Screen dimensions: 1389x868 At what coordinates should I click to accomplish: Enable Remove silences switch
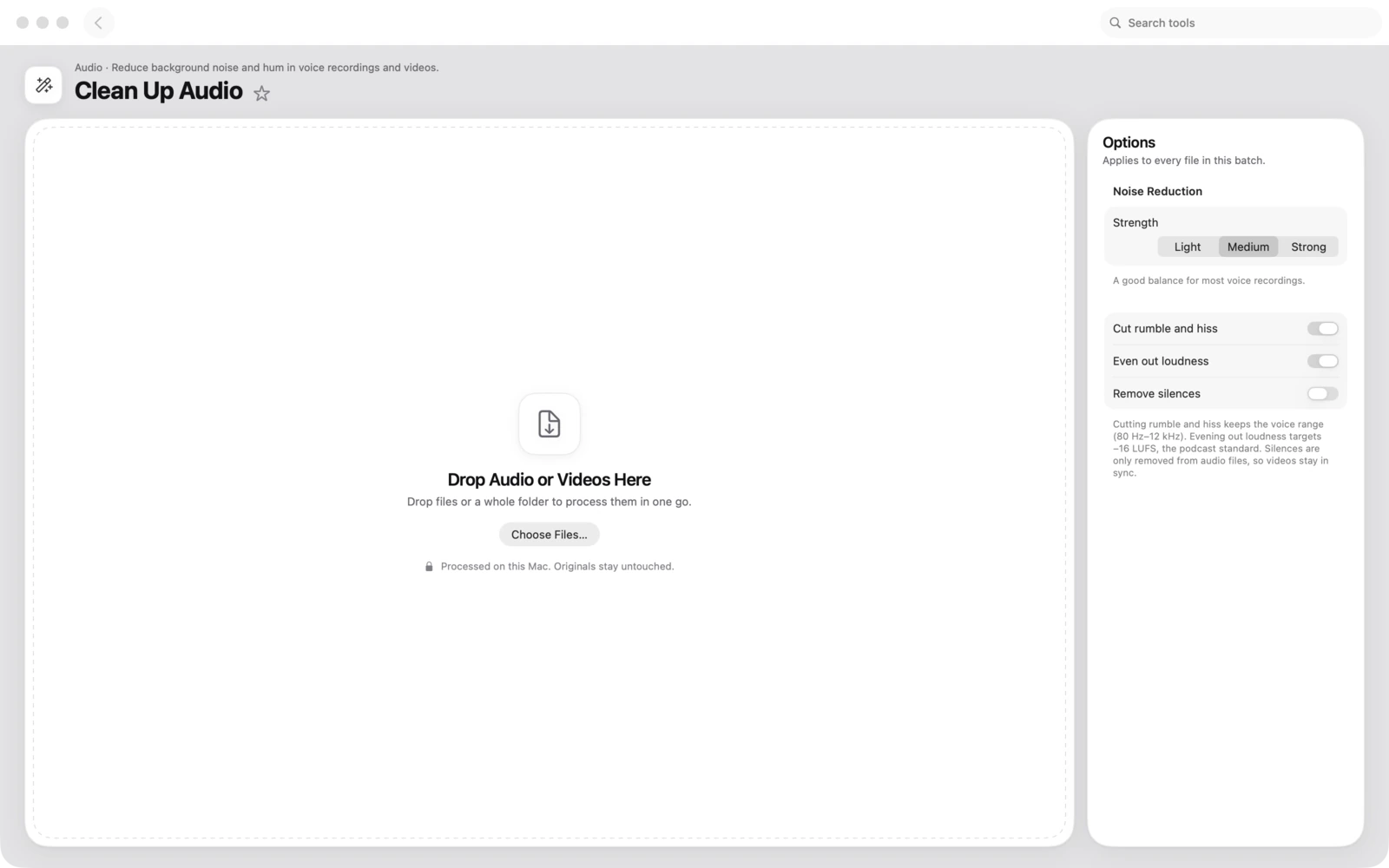point(1322,393)
